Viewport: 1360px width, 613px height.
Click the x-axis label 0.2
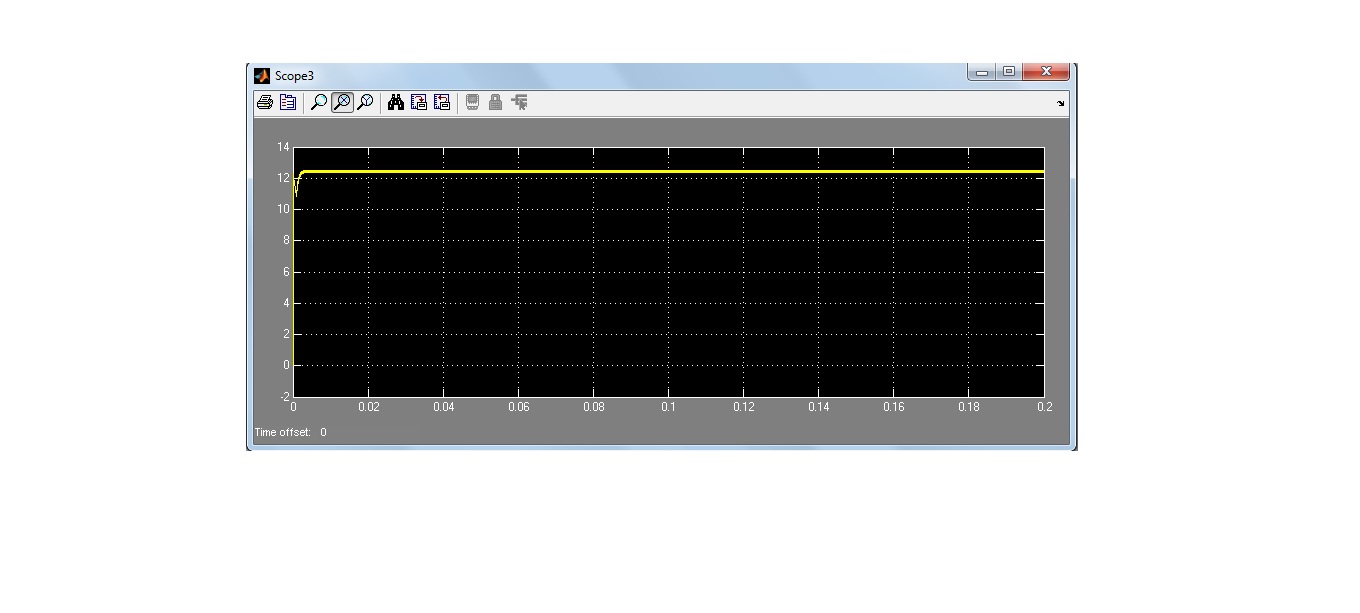point(1045,407)
